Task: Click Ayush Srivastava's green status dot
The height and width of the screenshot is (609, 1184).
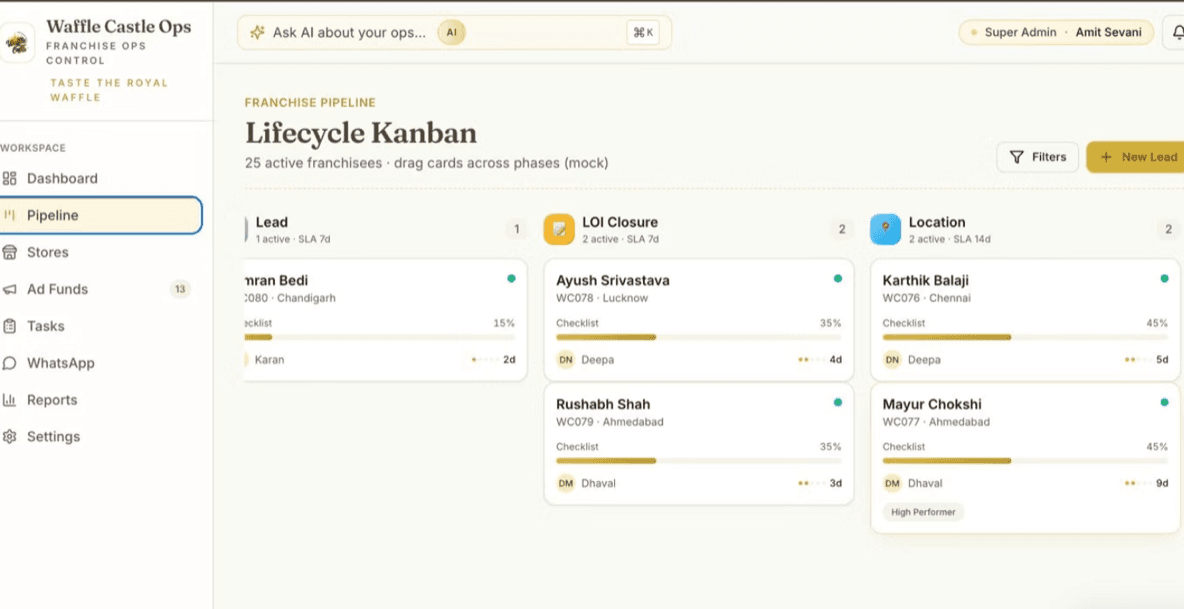Action: (837, 278)
